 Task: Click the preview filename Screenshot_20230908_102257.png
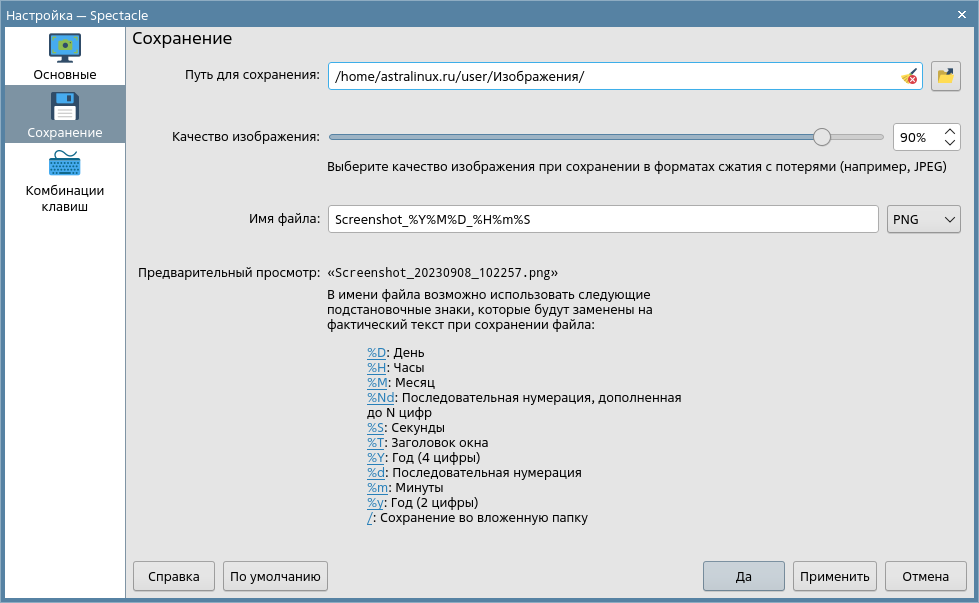pos(443,273)
